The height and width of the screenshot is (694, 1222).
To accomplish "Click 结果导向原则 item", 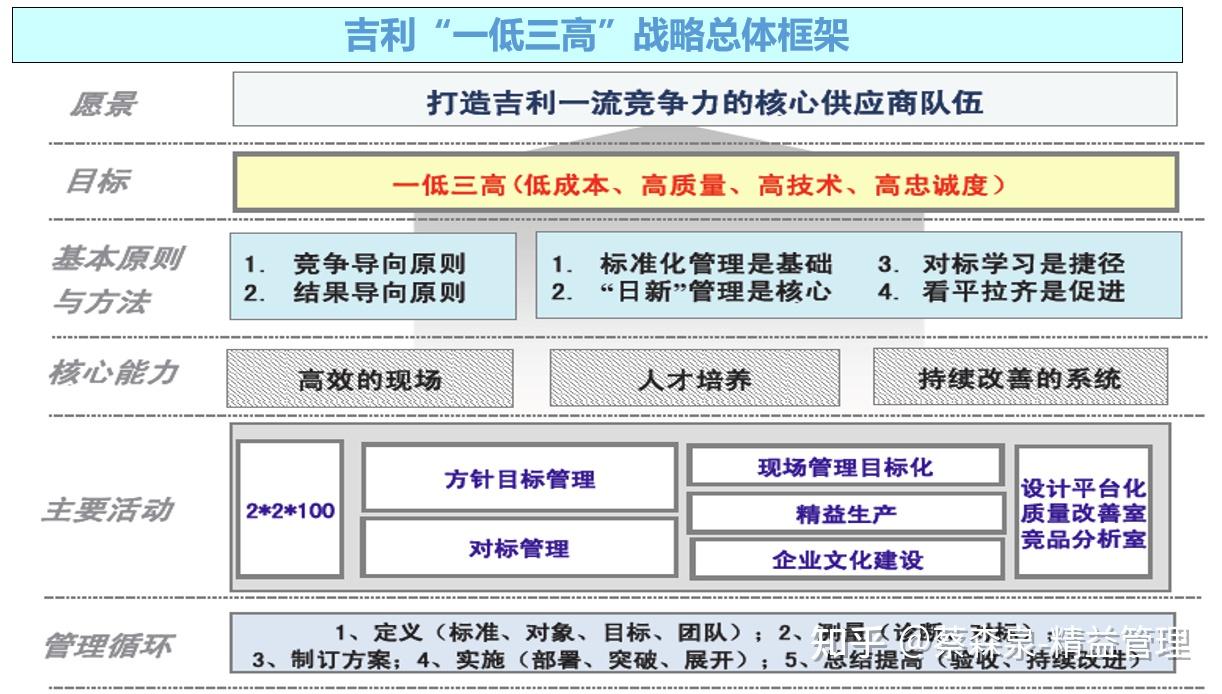I will [379, 292].
